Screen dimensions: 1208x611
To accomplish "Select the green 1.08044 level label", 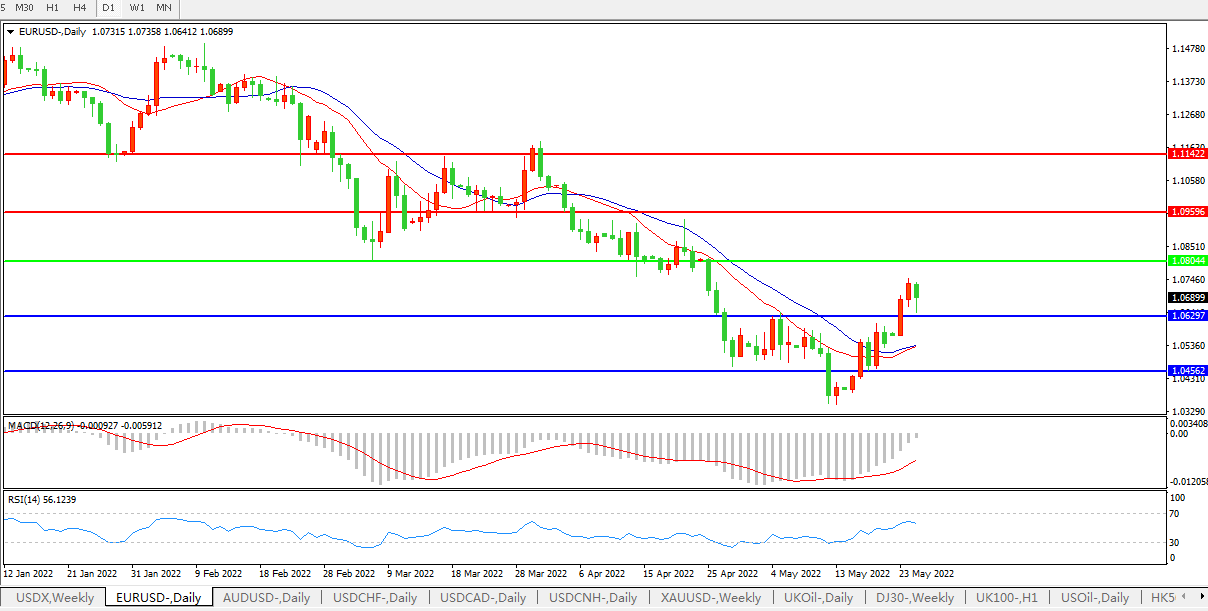I will (1187, 261).
